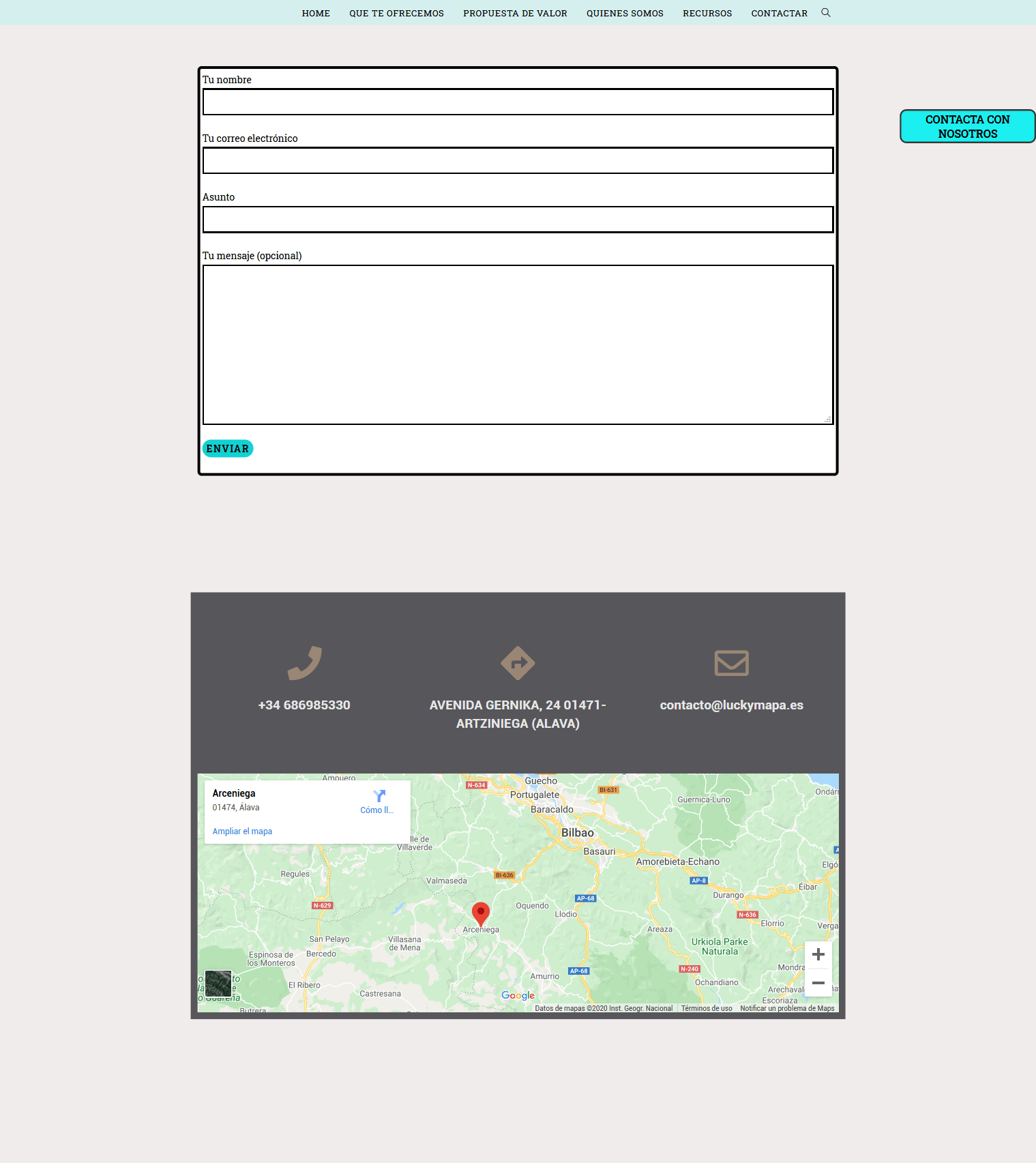
Task: Click the directions arrow diamond icon
Action: pyautogui.click(x=518, y=663)
